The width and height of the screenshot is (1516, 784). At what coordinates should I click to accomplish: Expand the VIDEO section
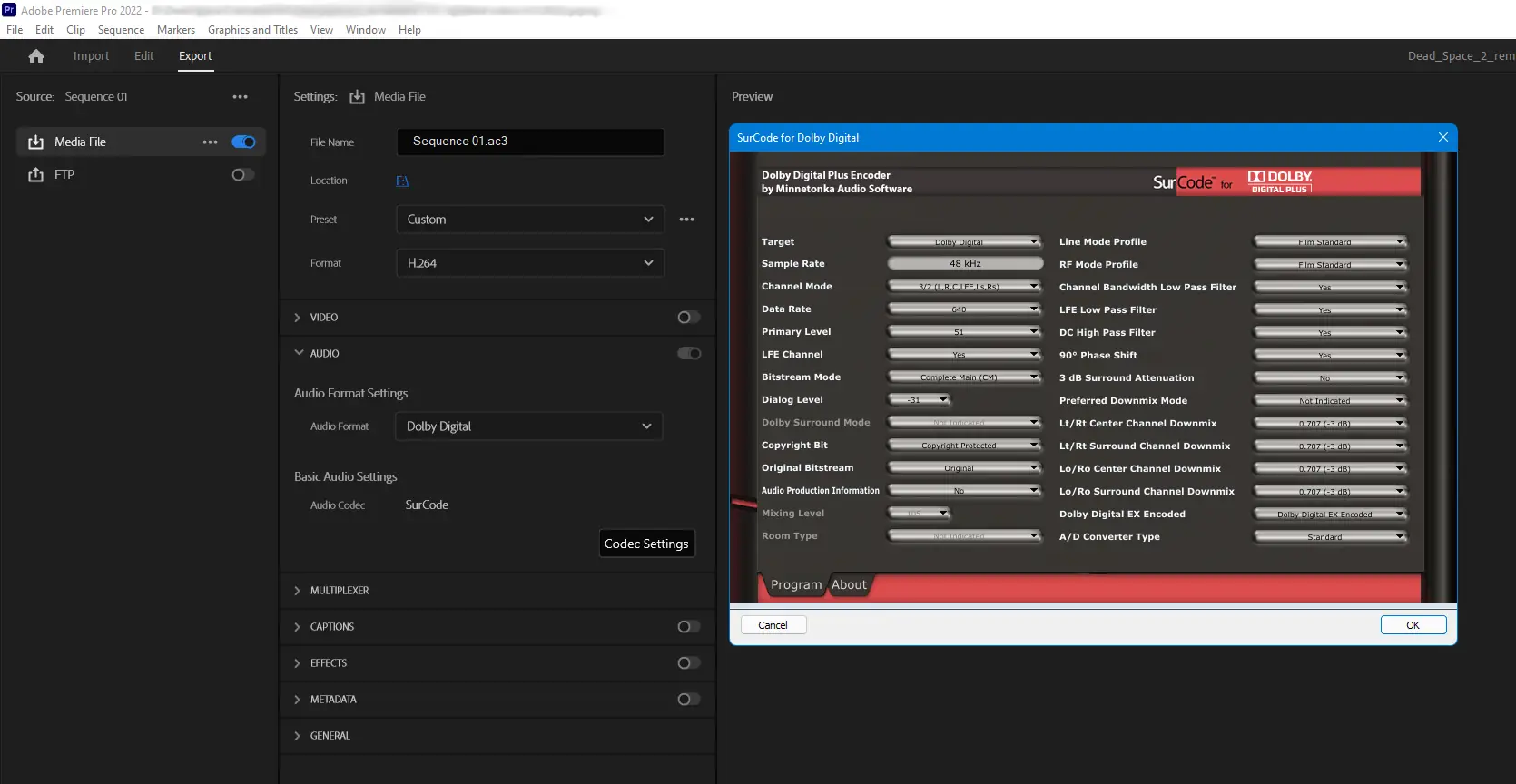click(x=298, y=318)
